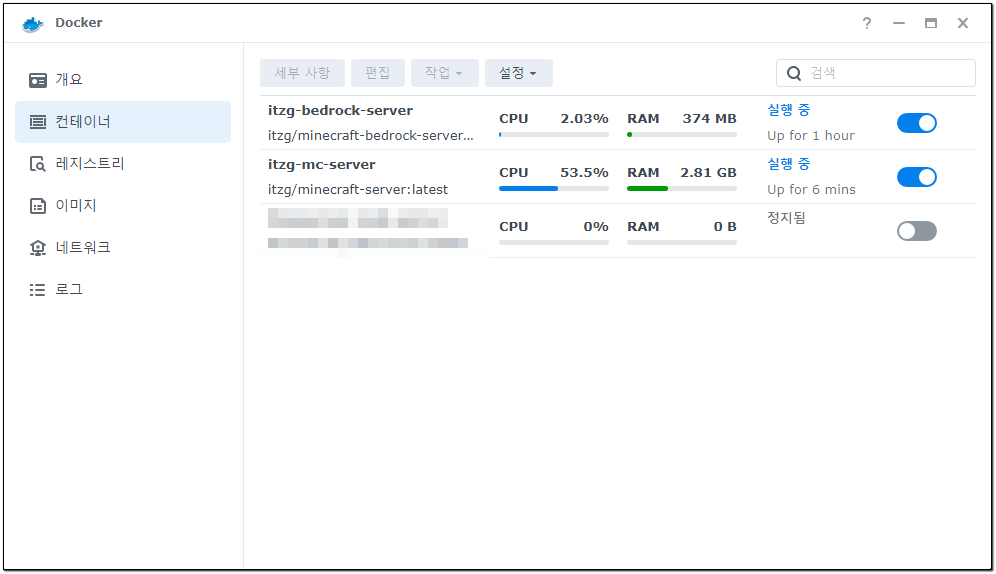Maximize the Docker window

(931, 23)
